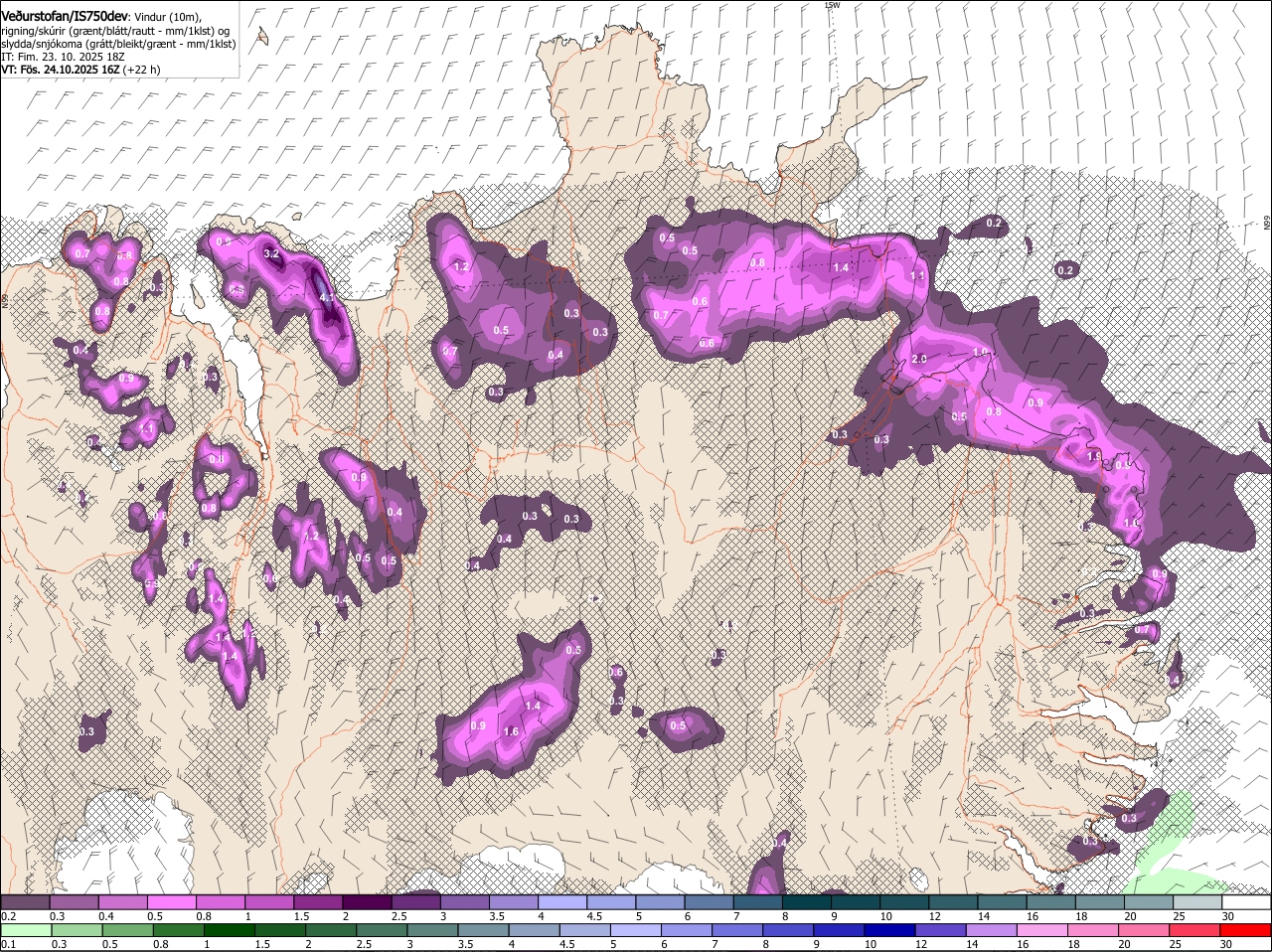This screenshot has width=1272, height=952.
Task: Pick the bright pink snow swatch for 0.5–0.8 mm
Action: [x=171, y=902]
